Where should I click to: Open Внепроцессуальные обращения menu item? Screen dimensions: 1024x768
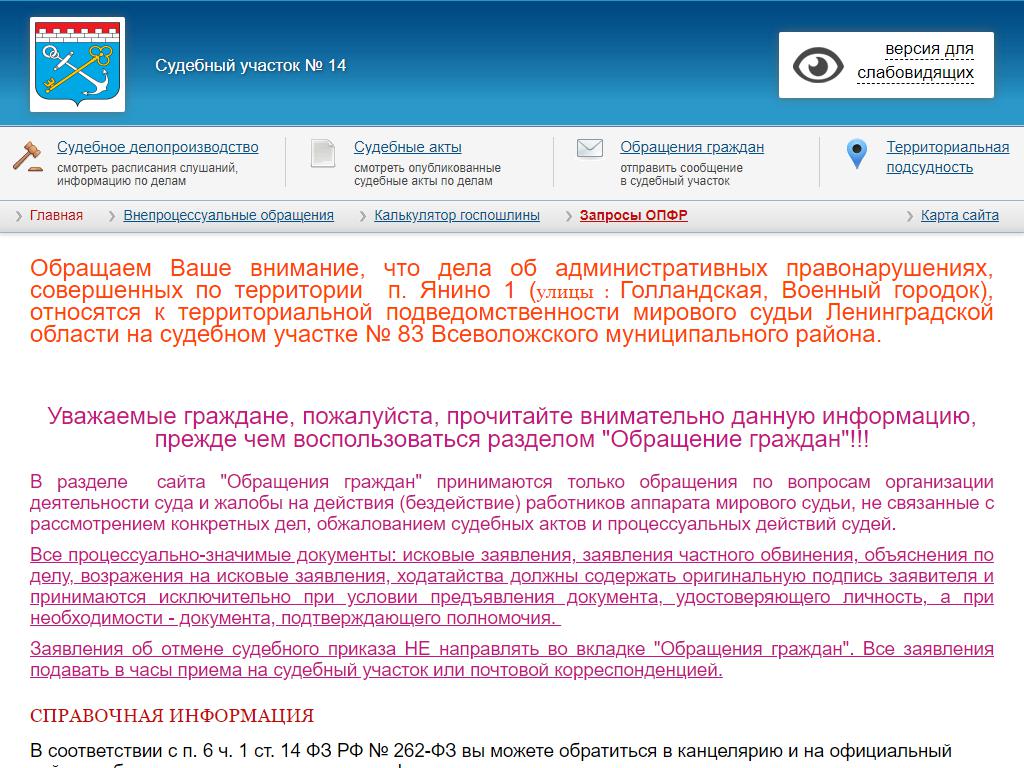coord(228,215)
